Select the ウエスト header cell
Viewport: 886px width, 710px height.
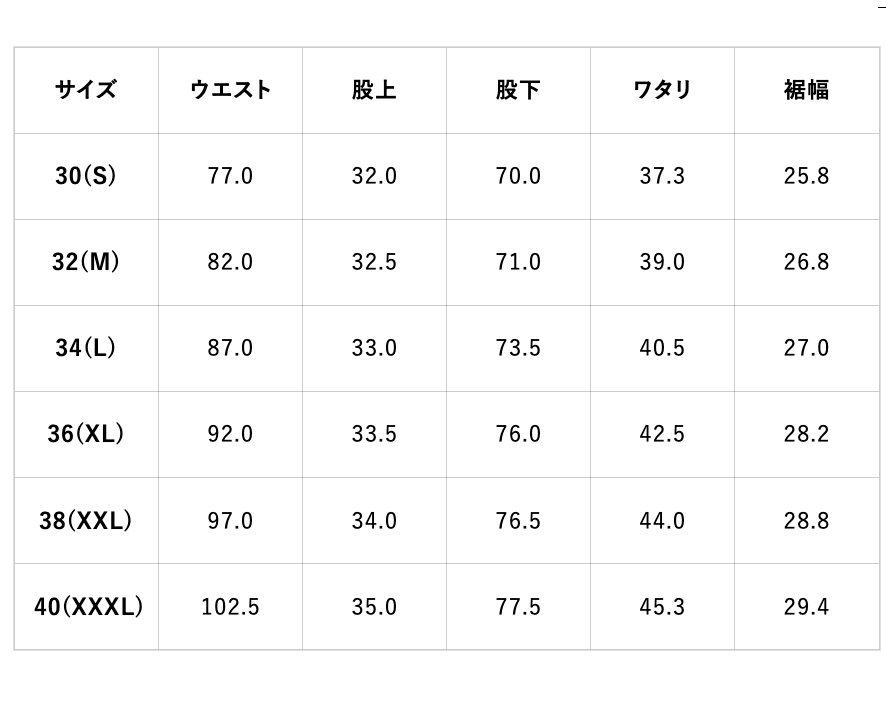(230, 90)
